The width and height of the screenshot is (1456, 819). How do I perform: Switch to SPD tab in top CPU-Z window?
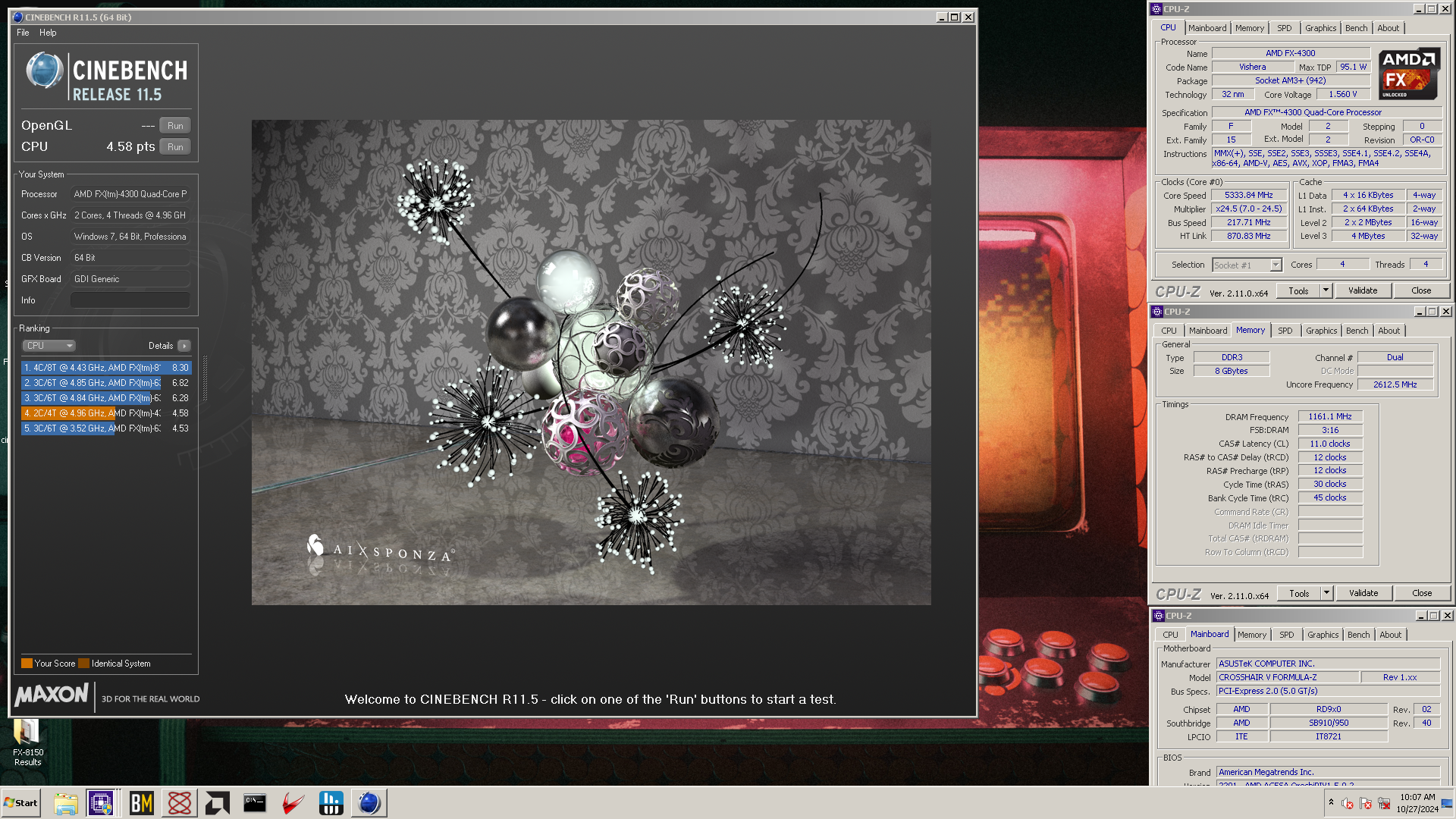1285,28
